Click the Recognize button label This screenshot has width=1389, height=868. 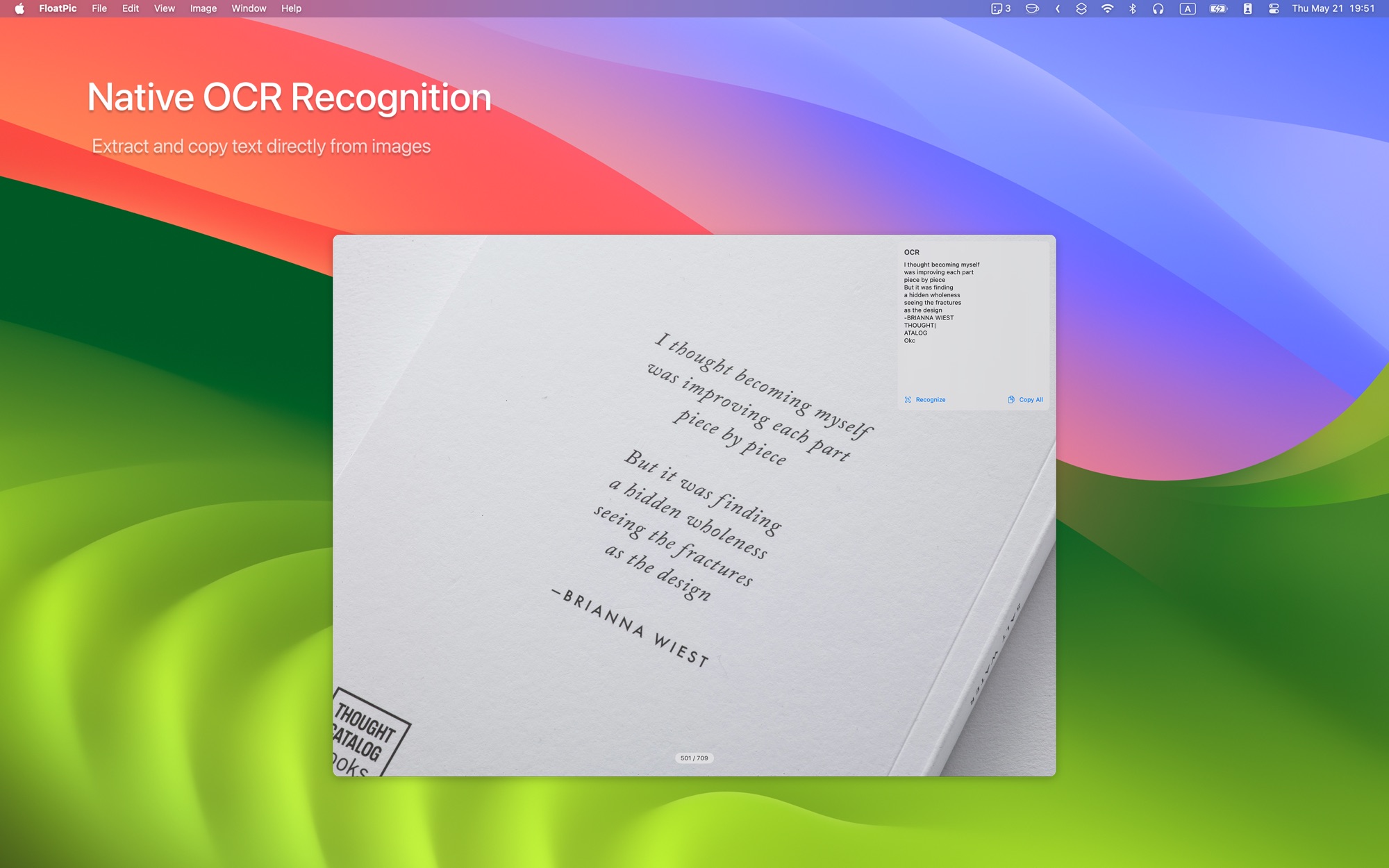pos(931,400)
